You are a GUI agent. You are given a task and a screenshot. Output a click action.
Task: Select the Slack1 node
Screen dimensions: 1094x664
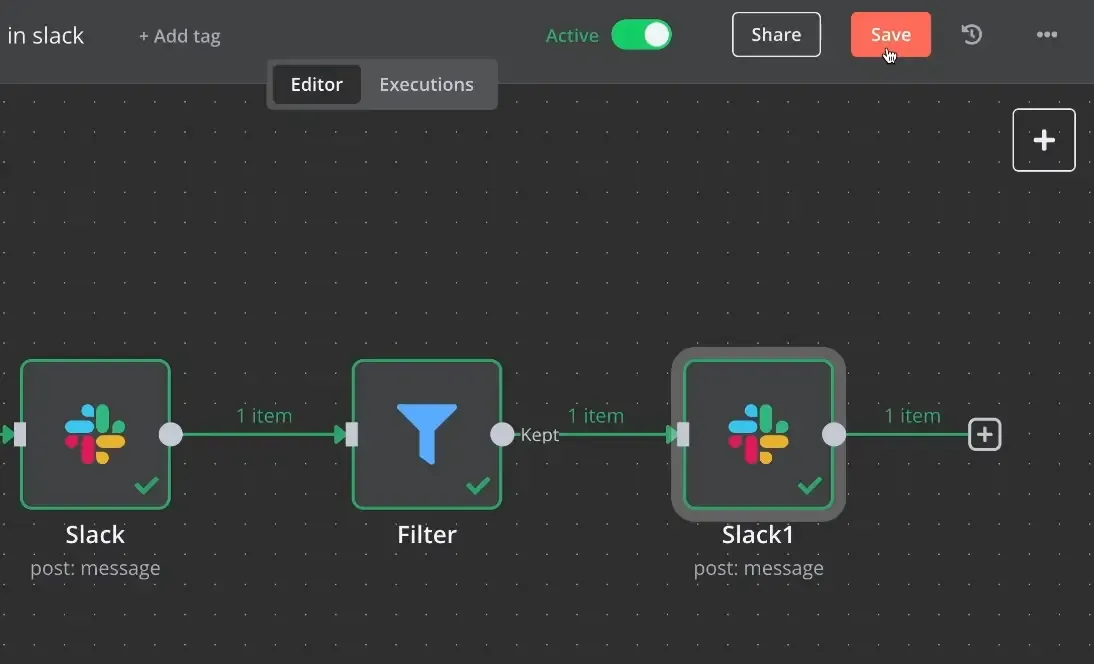(758, 434)
